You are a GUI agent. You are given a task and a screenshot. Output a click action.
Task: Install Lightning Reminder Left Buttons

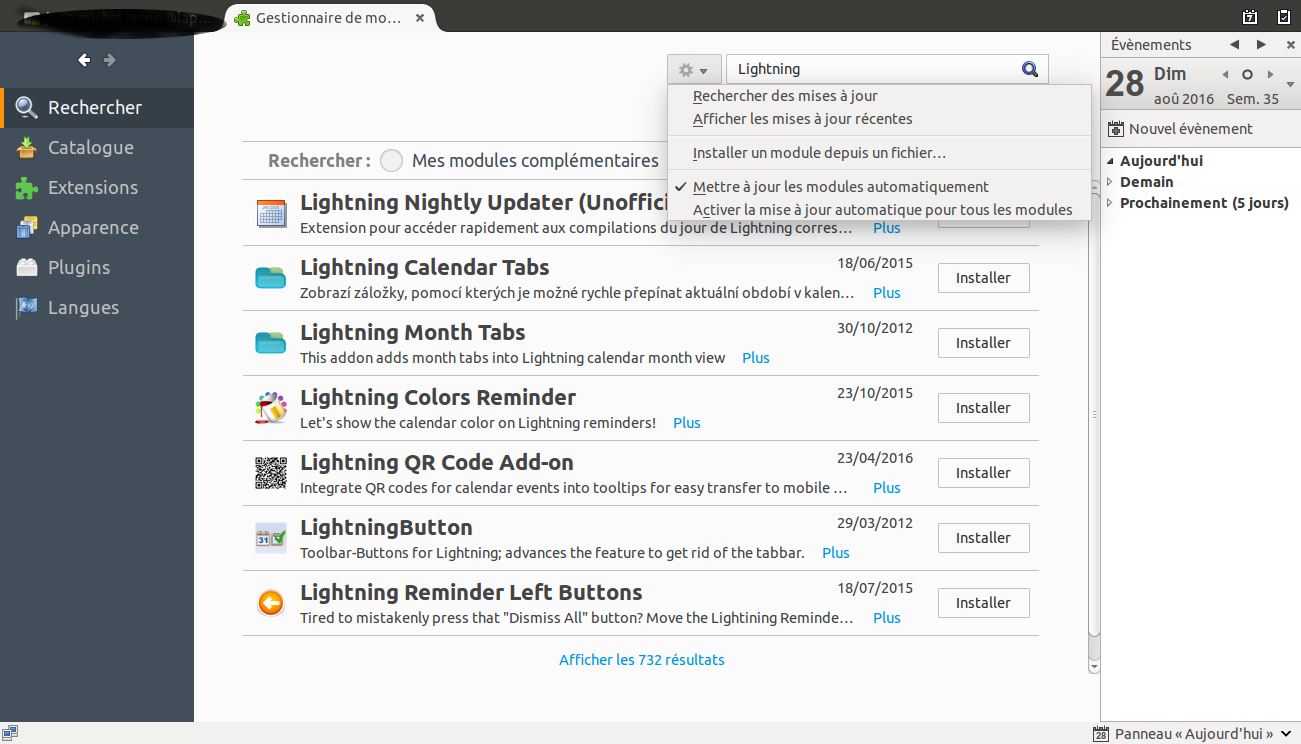click(983, 603)
